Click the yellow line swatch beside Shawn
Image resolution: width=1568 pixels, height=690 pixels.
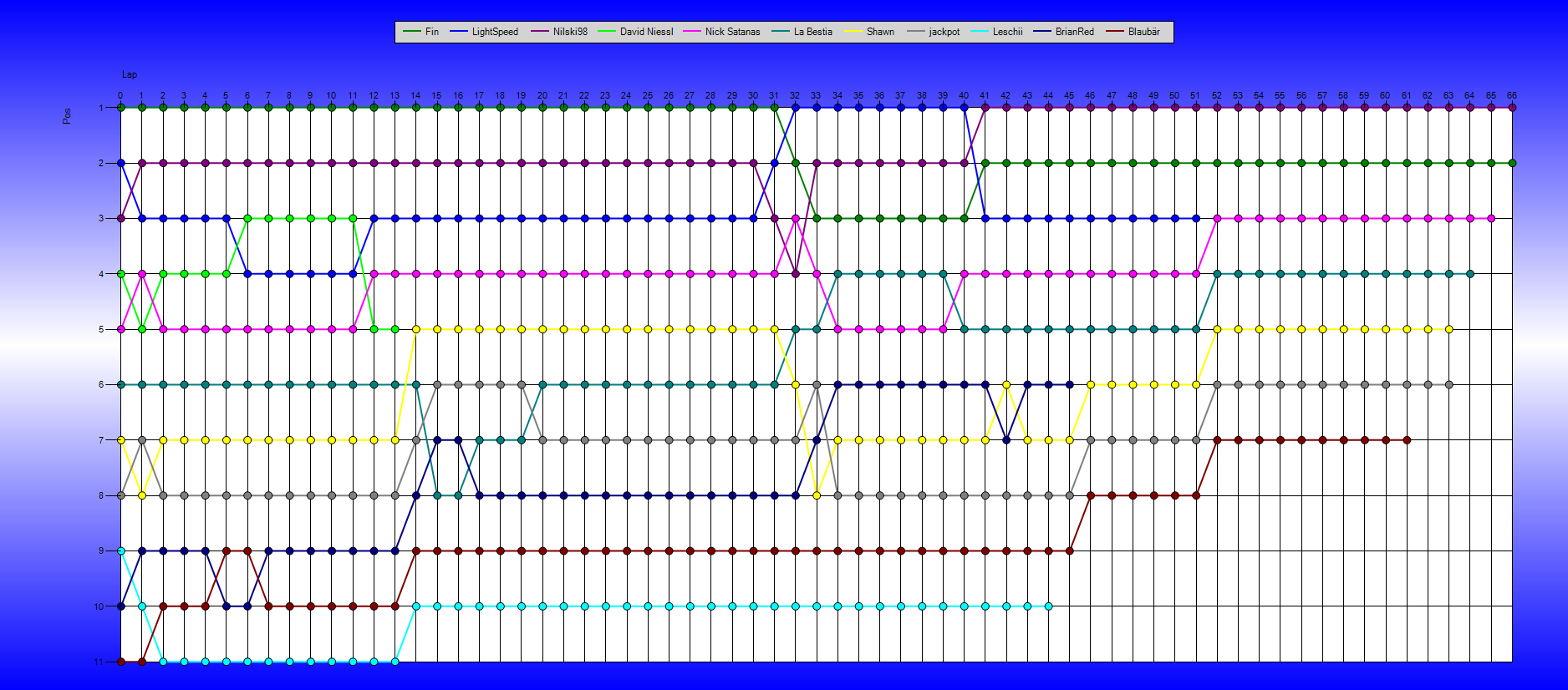click(x=853, y=32)
